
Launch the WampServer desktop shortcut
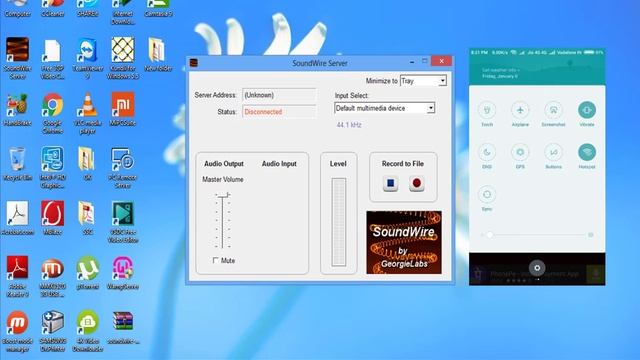[122, 273]
